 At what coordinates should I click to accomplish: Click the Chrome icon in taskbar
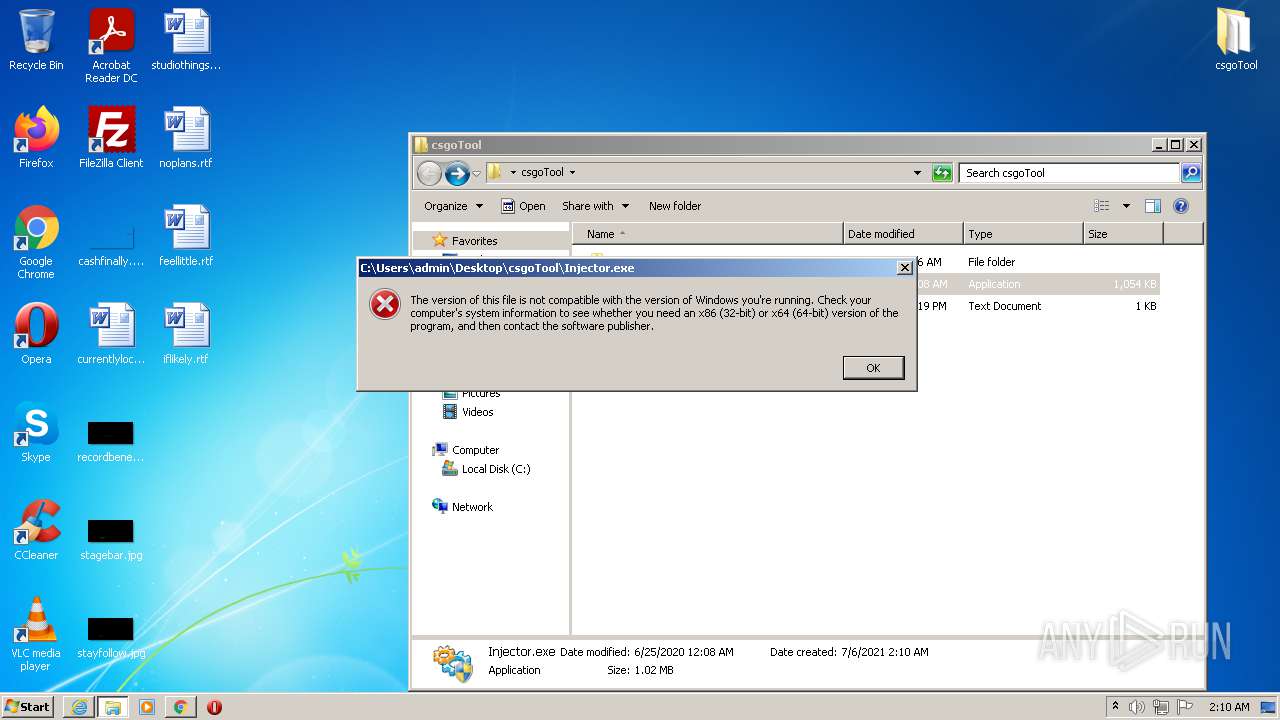180,707
